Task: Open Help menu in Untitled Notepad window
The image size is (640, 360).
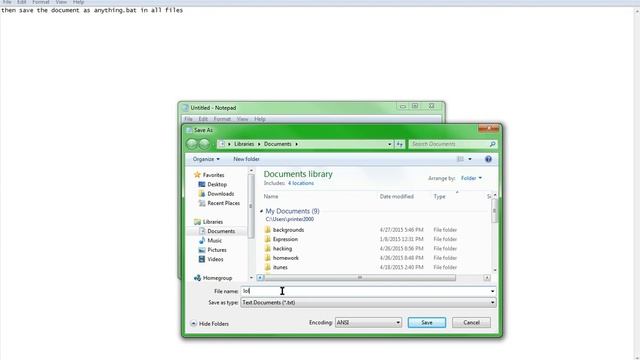Action: (x=260, y=119)
